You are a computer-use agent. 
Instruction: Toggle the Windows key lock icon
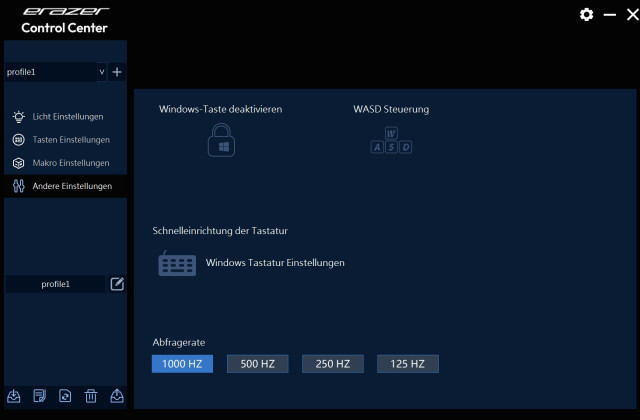pyautogui.click(x=220, y=142)
